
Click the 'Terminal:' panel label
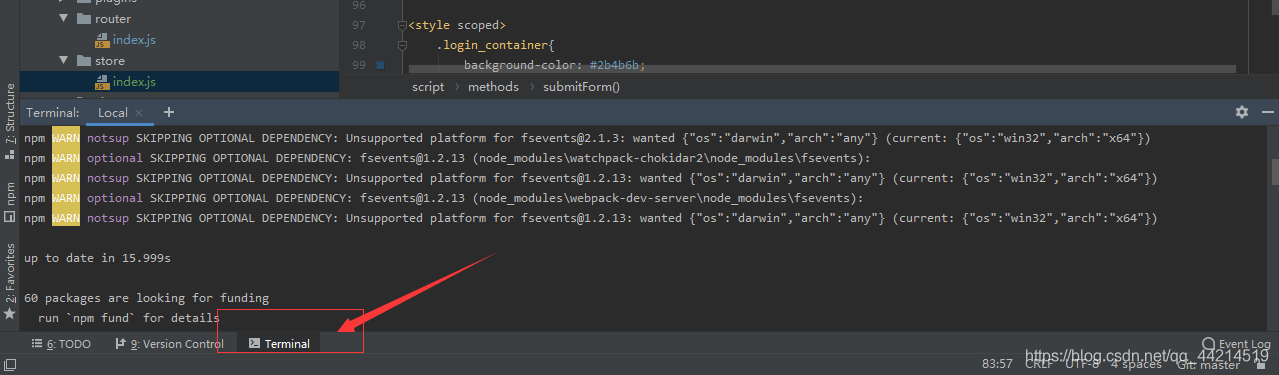coord(52,113)
